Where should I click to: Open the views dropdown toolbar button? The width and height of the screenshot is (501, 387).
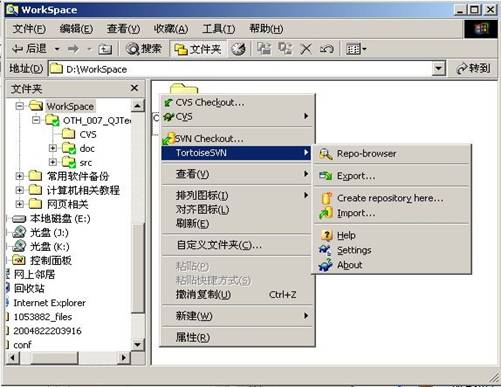(x=356, y=49)
